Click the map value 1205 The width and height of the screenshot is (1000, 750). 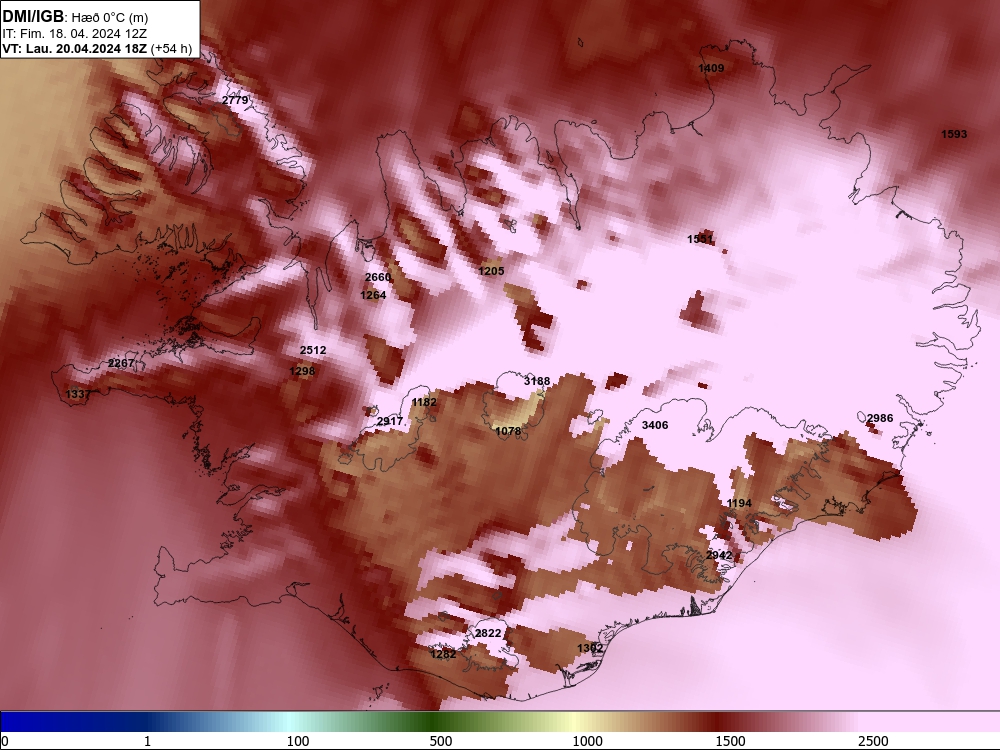point(491,271)
